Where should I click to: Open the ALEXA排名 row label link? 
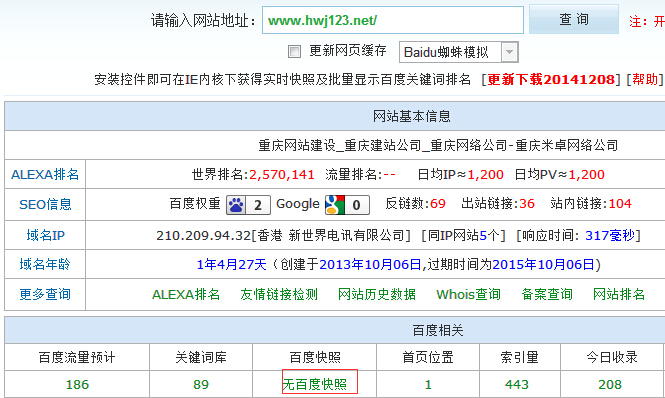coord(45,174)
